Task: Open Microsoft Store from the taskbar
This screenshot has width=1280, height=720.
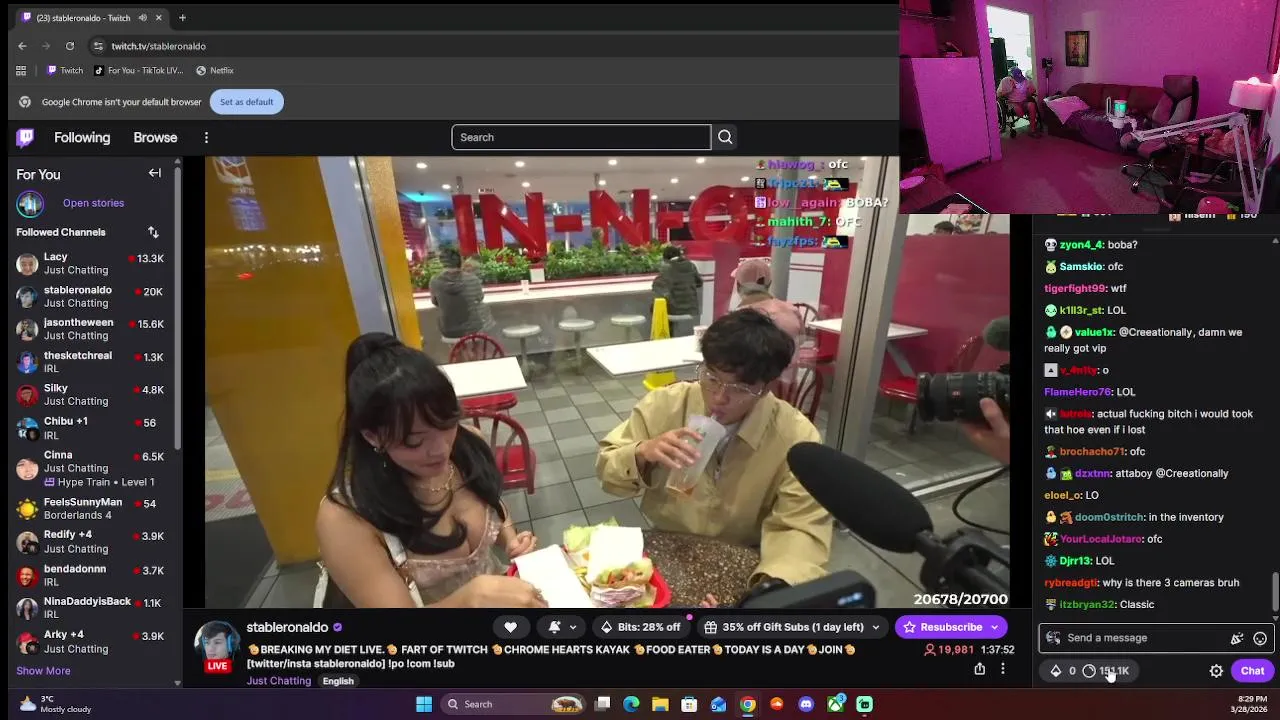Action: [689, 704]
